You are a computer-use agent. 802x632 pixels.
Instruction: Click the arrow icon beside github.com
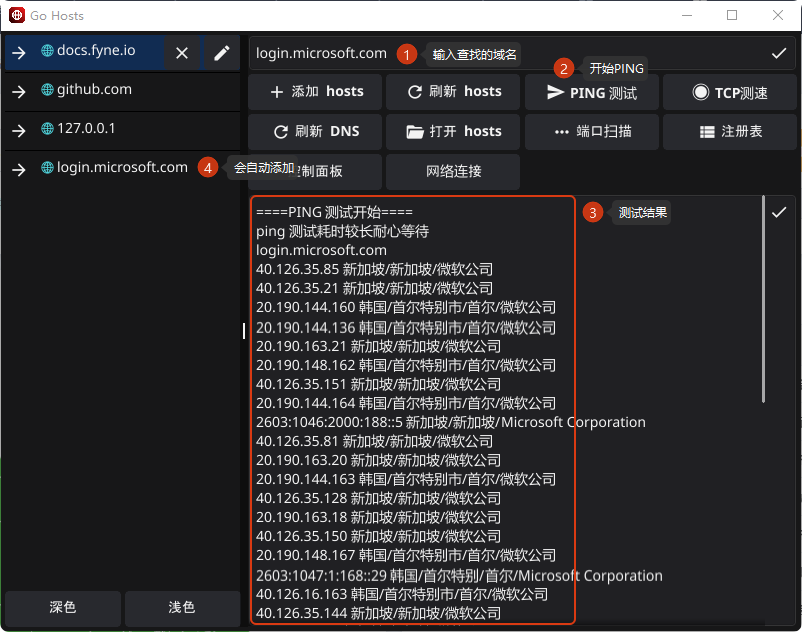pyautogui.click(x=19, y=91)
